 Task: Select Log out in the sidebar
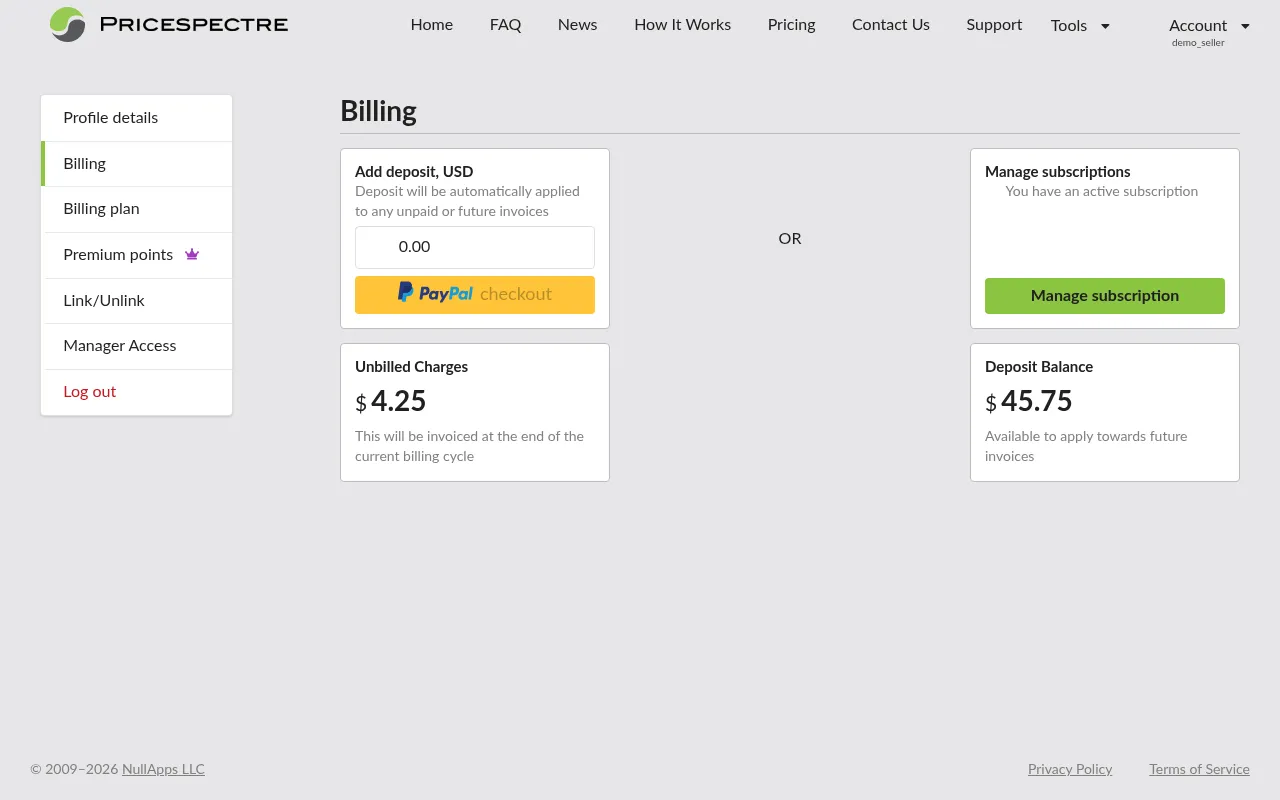[89, 392]
